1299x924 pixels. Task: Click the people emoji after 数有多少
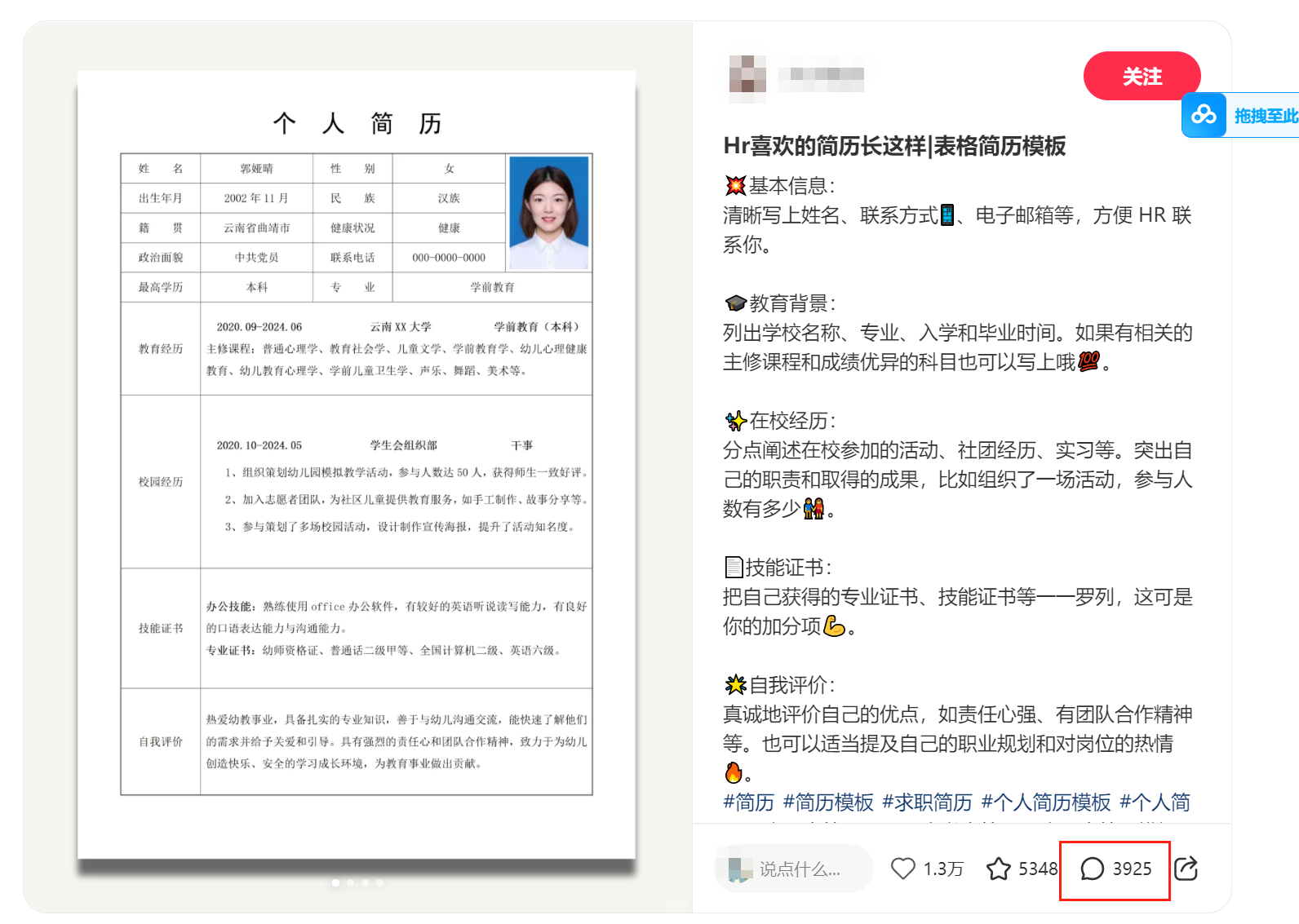pyautogui.click(x=814, y=508)
